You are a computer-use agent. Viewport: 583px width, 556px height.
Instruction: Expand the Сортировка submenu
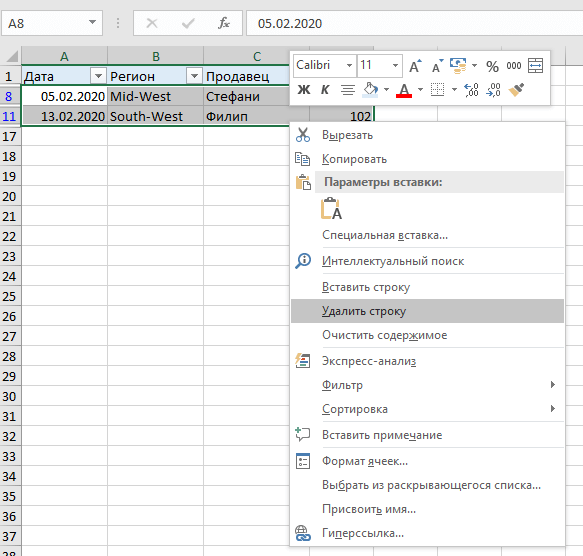click(428, 409)
